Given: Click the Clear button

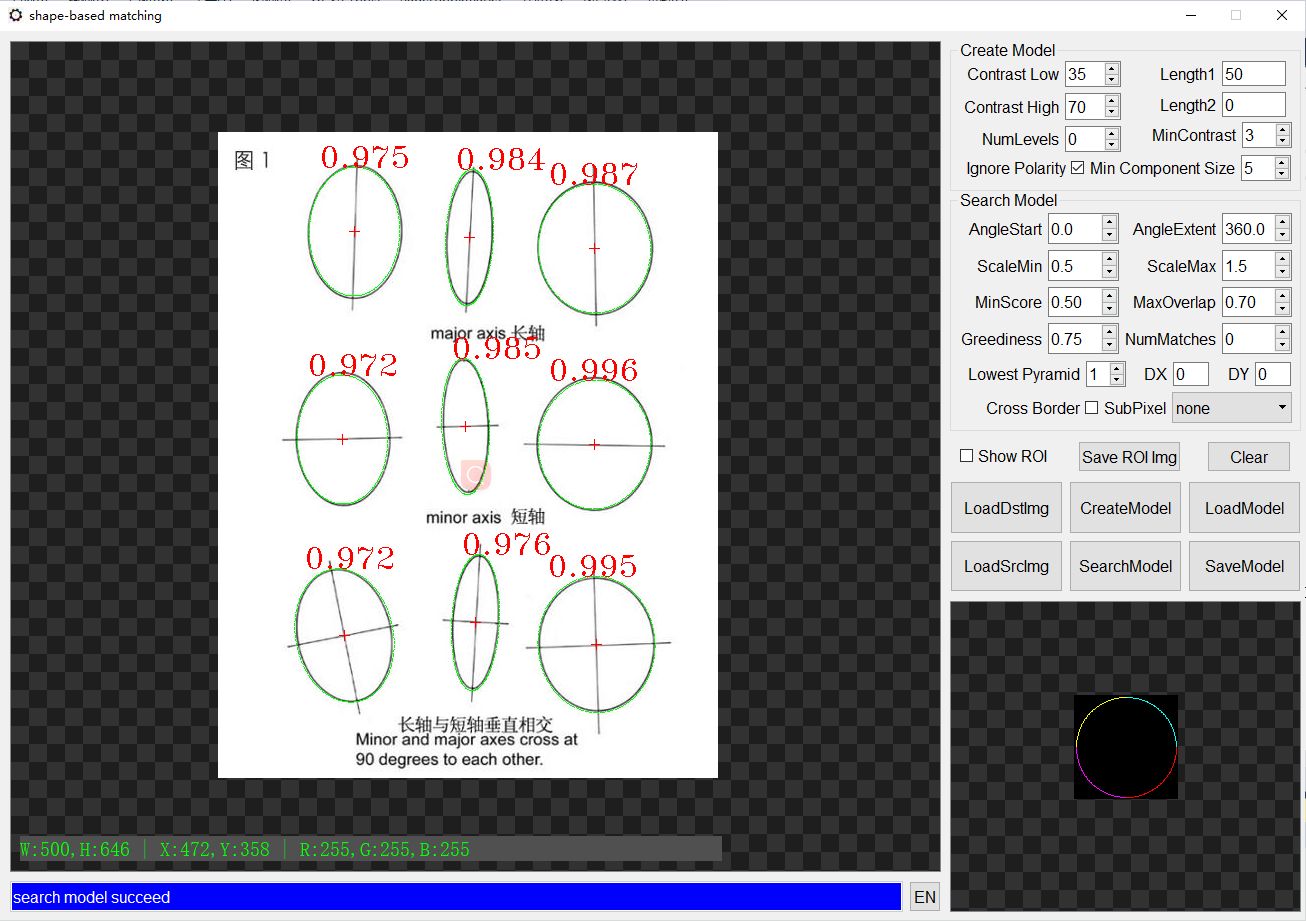Looking at the screenshot, I should [x=1249, y=457].
